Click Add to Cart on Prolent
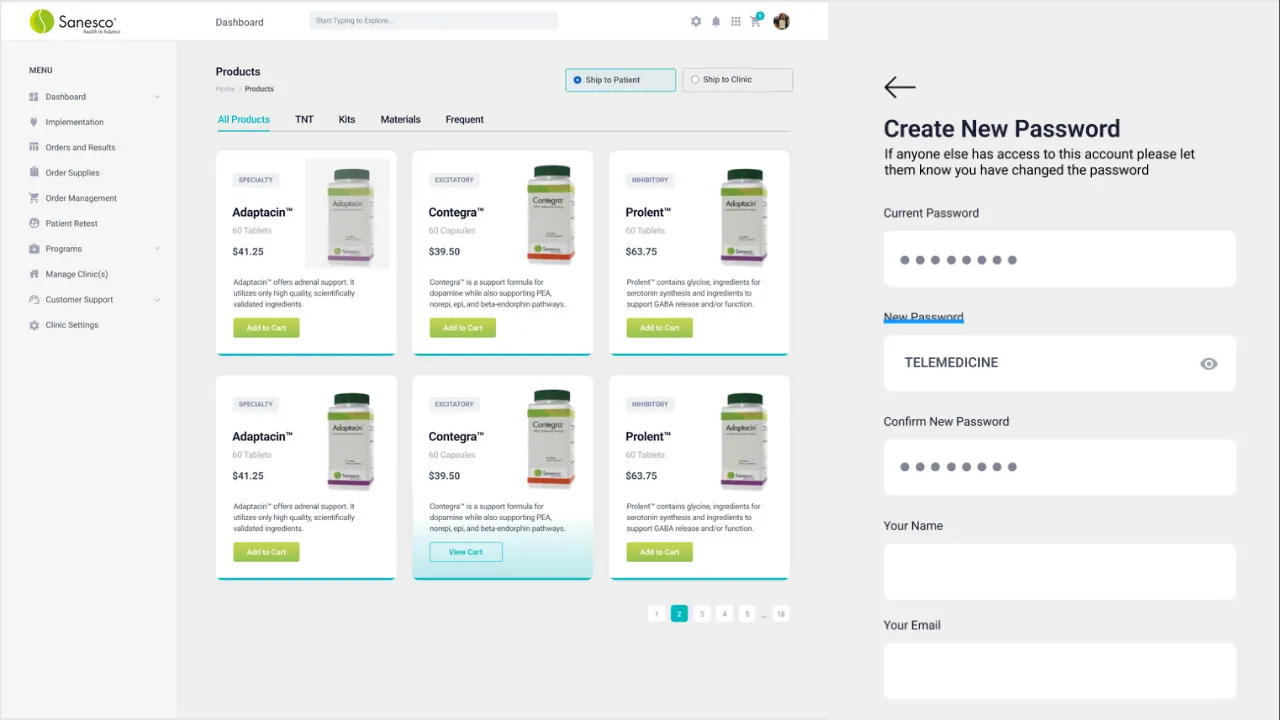 click(659, 327)
